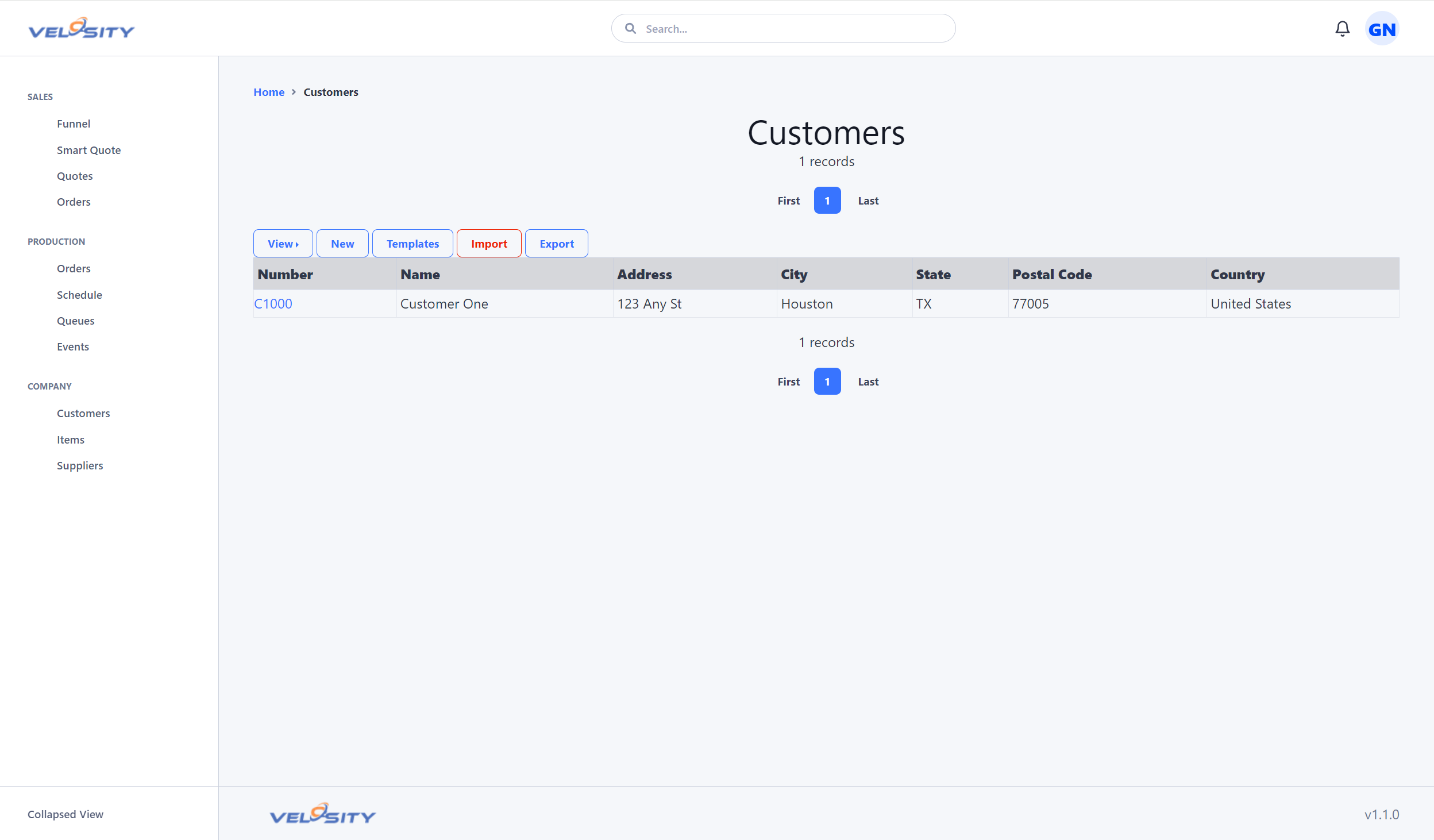Toggle the Collapsed View sidebar option
1434x840 pixels.
65,813
